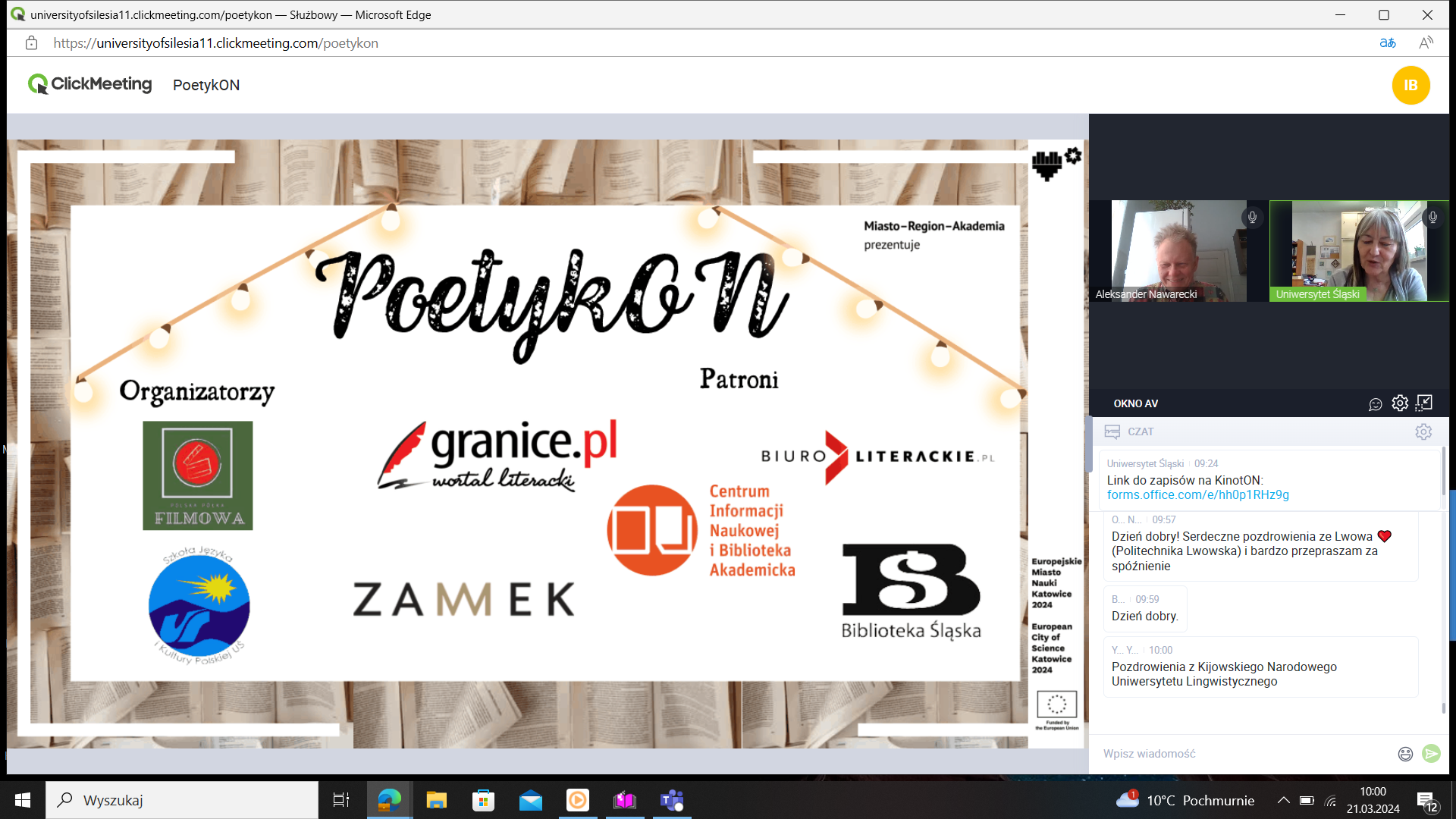
Task: View site information lock icon
Action: (31, 43)
